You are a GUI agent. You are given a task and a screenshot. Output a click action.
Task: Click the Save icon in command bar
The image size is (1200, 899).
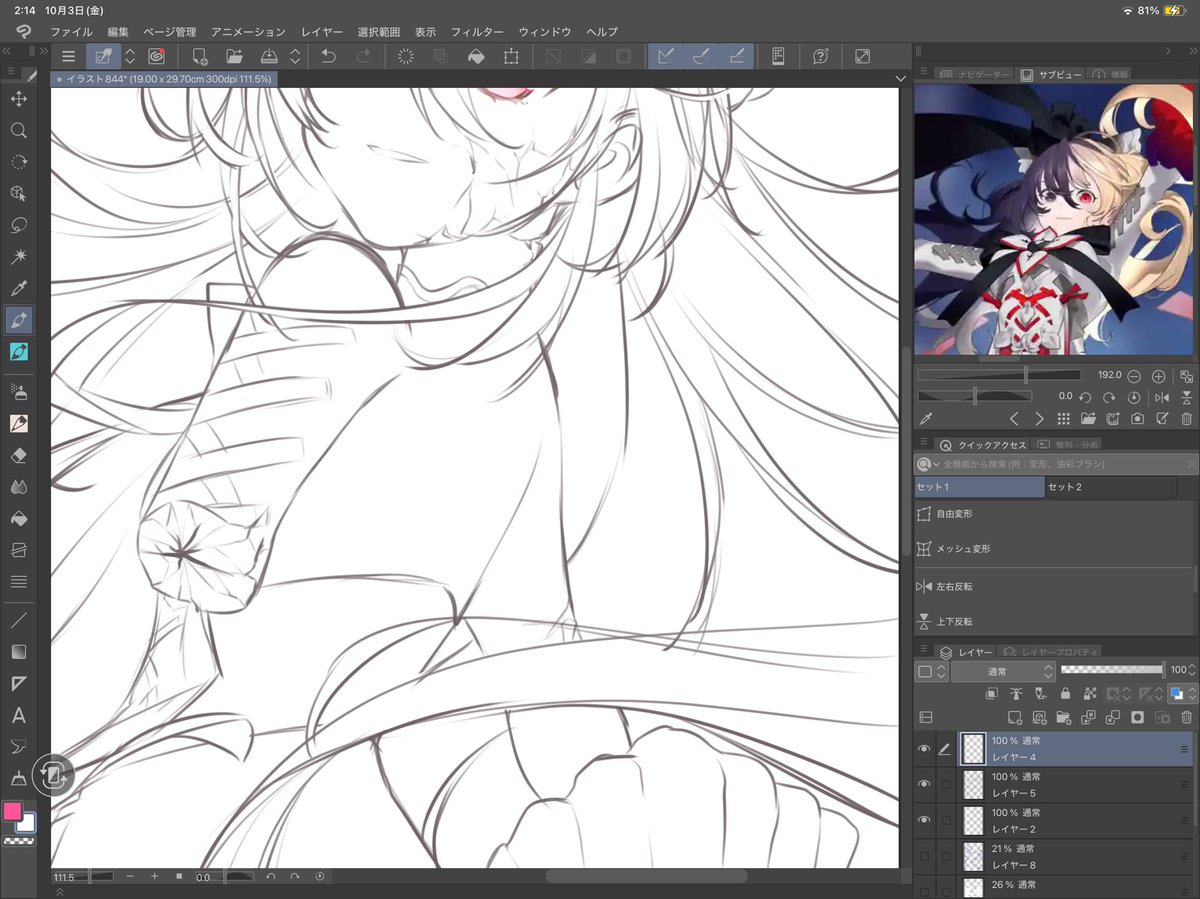[x=269, y=57]
